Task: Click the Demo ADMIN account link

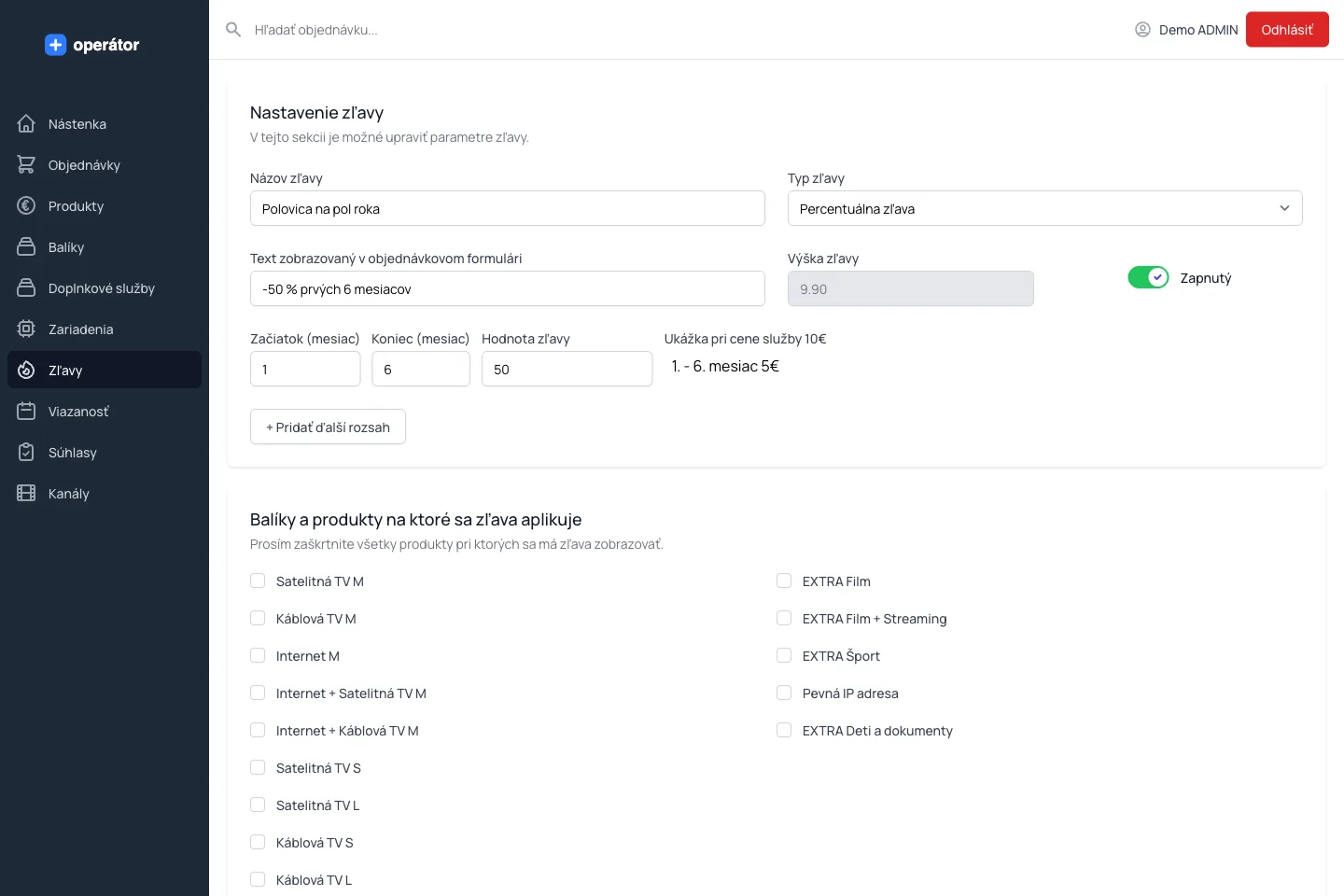Action: 1186,30
